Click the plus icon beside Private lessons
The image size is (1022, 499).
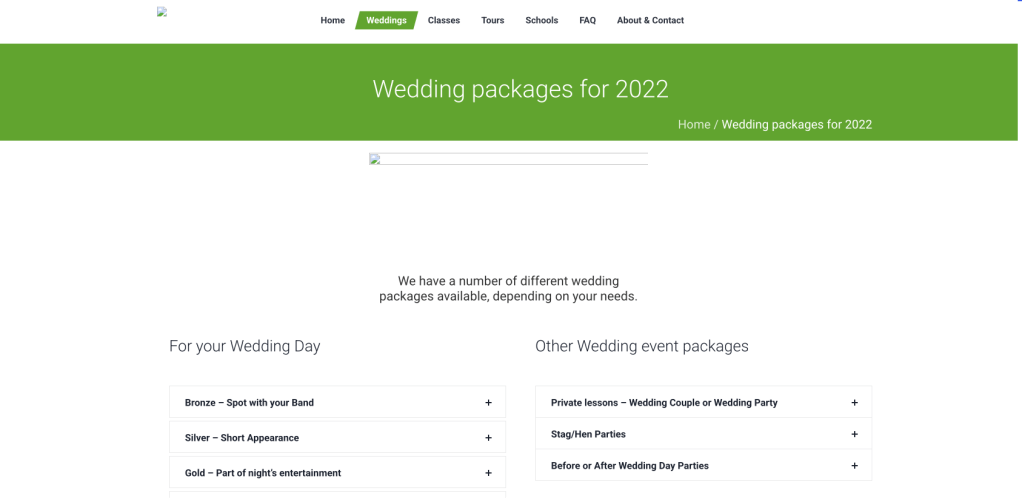pyautogui.click(x=854, y=403)
